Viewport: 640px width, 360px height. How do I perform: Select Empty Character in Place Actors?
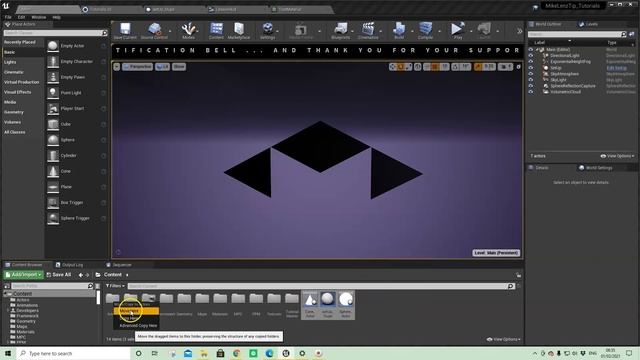[76, 62]
